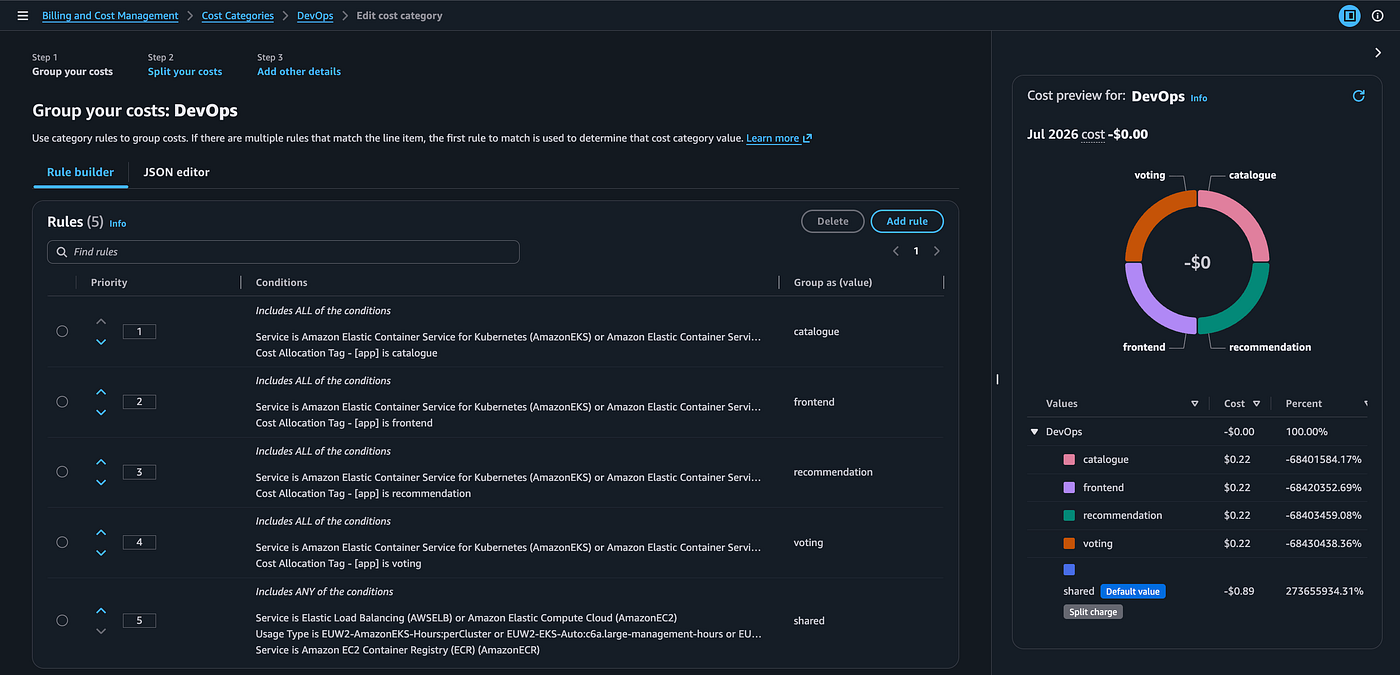Screen dimensions: 1400x675
Task: Open Info link next to Rules heading
Action: click(x=118, y=223)
